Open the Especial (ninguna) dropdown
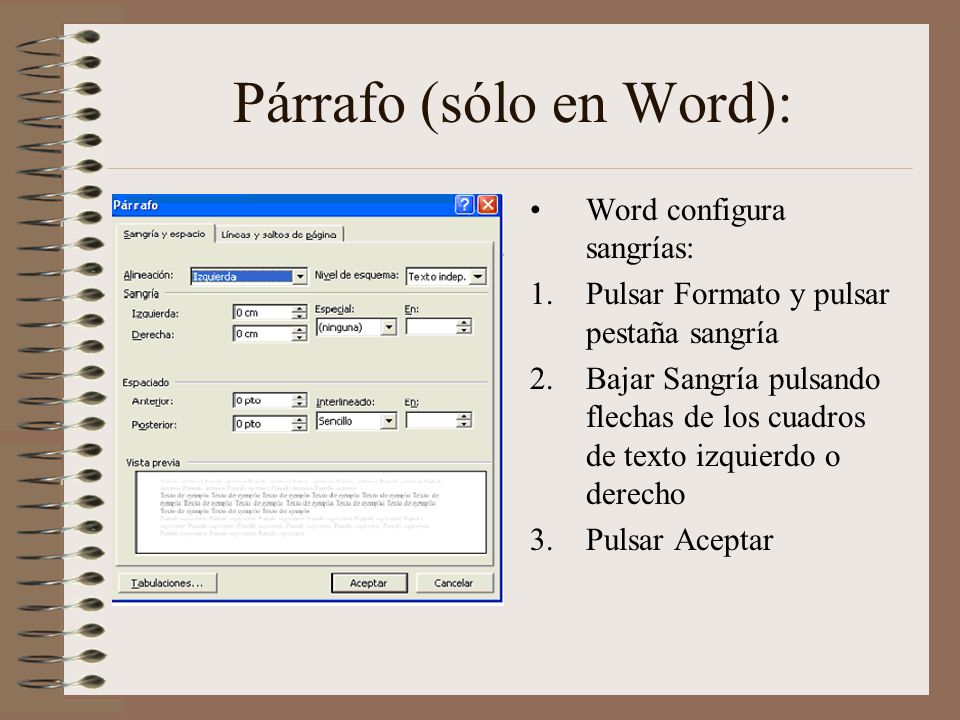960x720 pixels. (356, 328)
